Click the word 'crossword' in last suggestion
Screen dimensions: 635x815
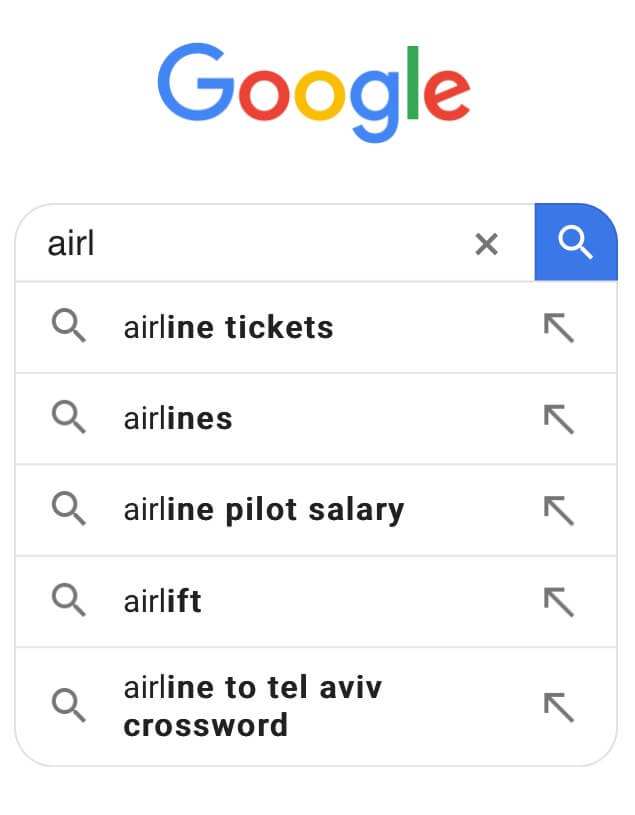(205, 725)
